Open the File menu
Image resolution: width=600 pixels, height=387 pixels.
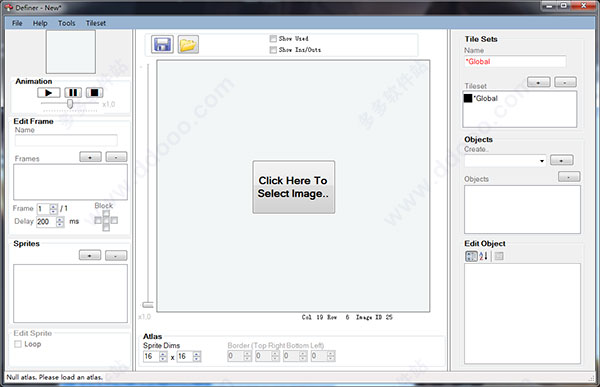pos(17,23)
